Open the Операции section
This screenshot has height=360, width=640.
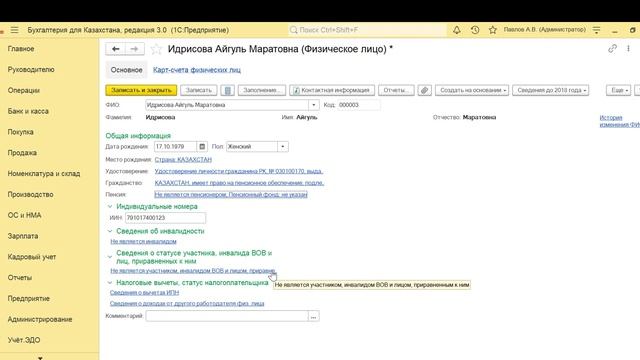(24, 90)
